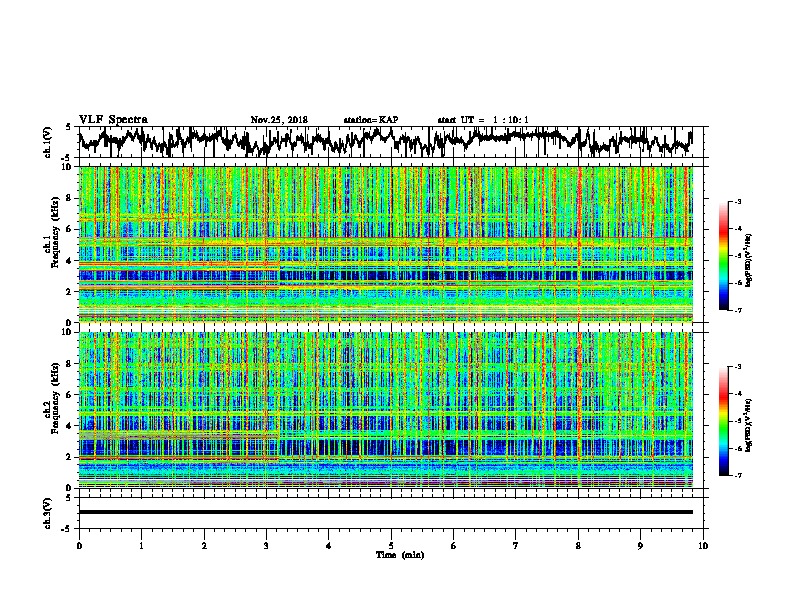Click the "station=KAP" label
Image resolution: width=792 pixels, height=612 pixels.
[371, 120]
